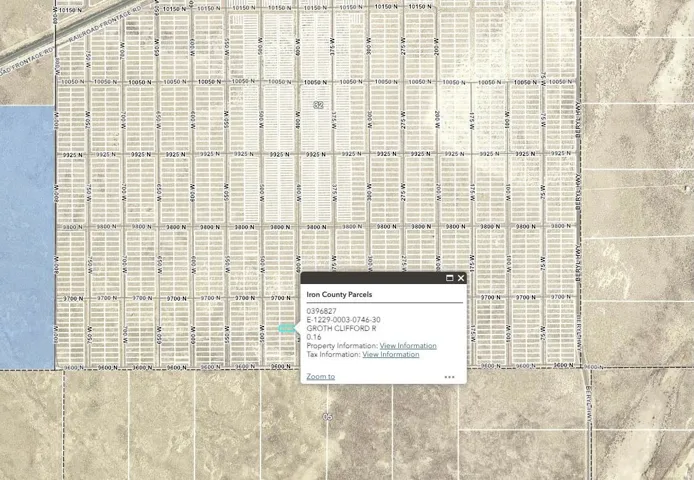This screenshot has height=480, width=694.
Task: Select the large blue shaded parcel
Action: (27, 237)
